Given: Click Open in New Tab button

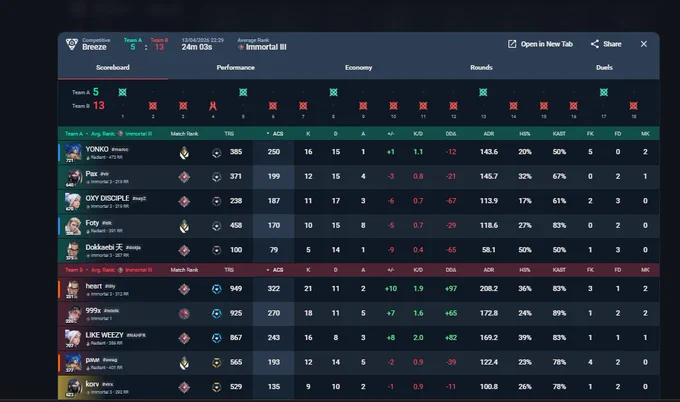Looking at the screenshot, I should 540,44.
